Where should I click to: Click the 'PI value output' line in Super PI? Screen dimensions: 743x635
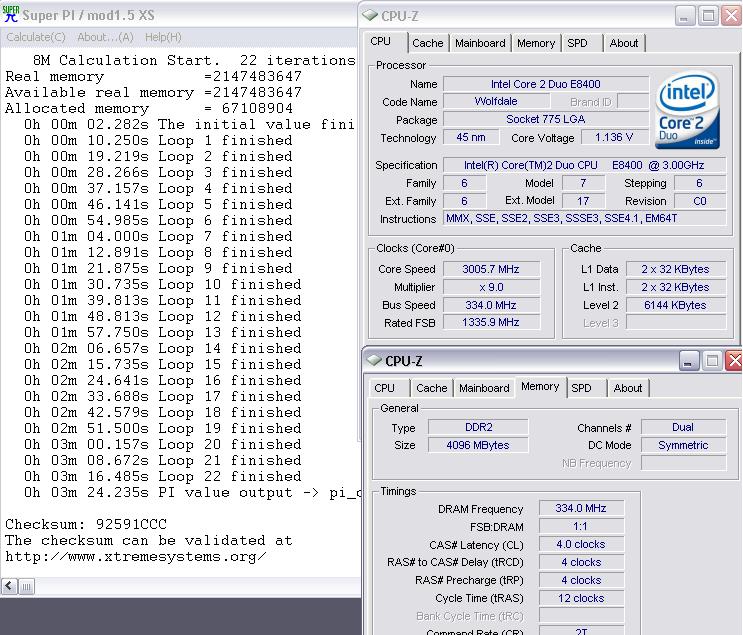point(192,492)
